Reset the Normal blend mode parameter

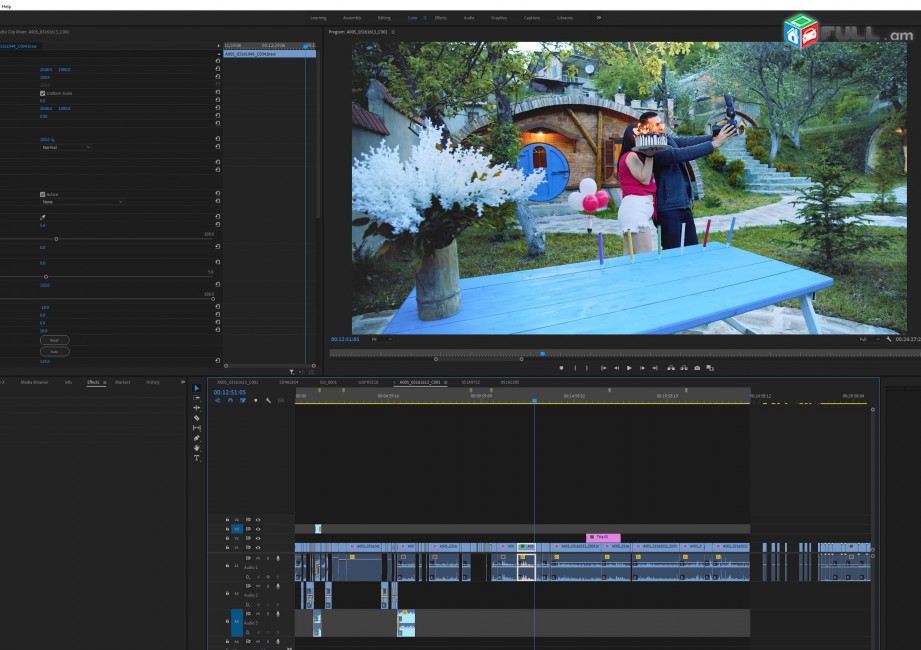tap(218, 147)
